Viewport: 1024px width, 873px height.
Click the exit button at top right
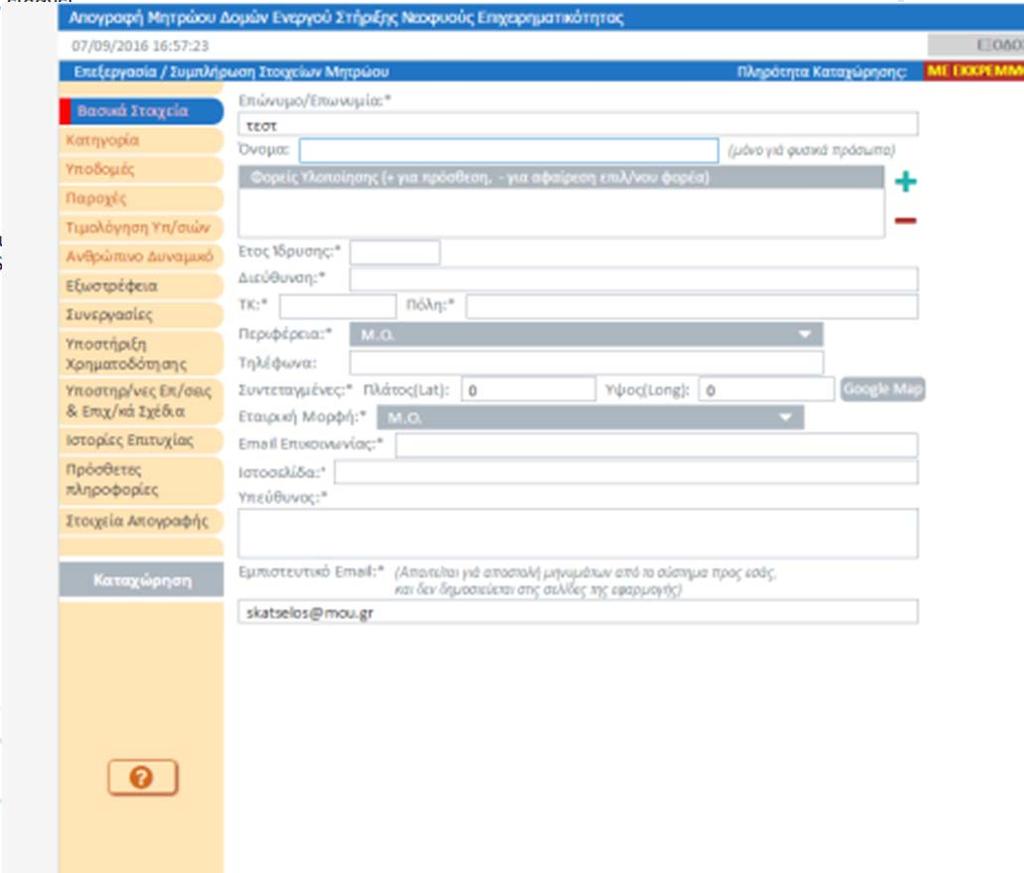[976, 45]
